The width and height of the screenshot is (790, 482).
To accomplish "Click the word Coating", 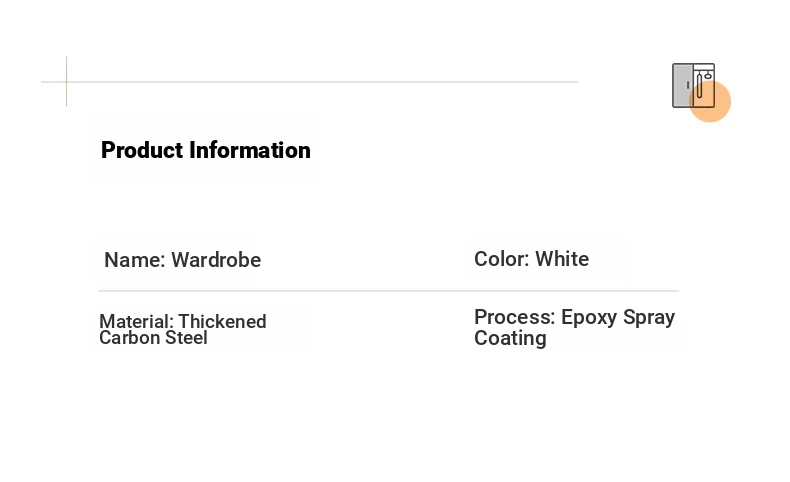I will click(x=510, y=338).
